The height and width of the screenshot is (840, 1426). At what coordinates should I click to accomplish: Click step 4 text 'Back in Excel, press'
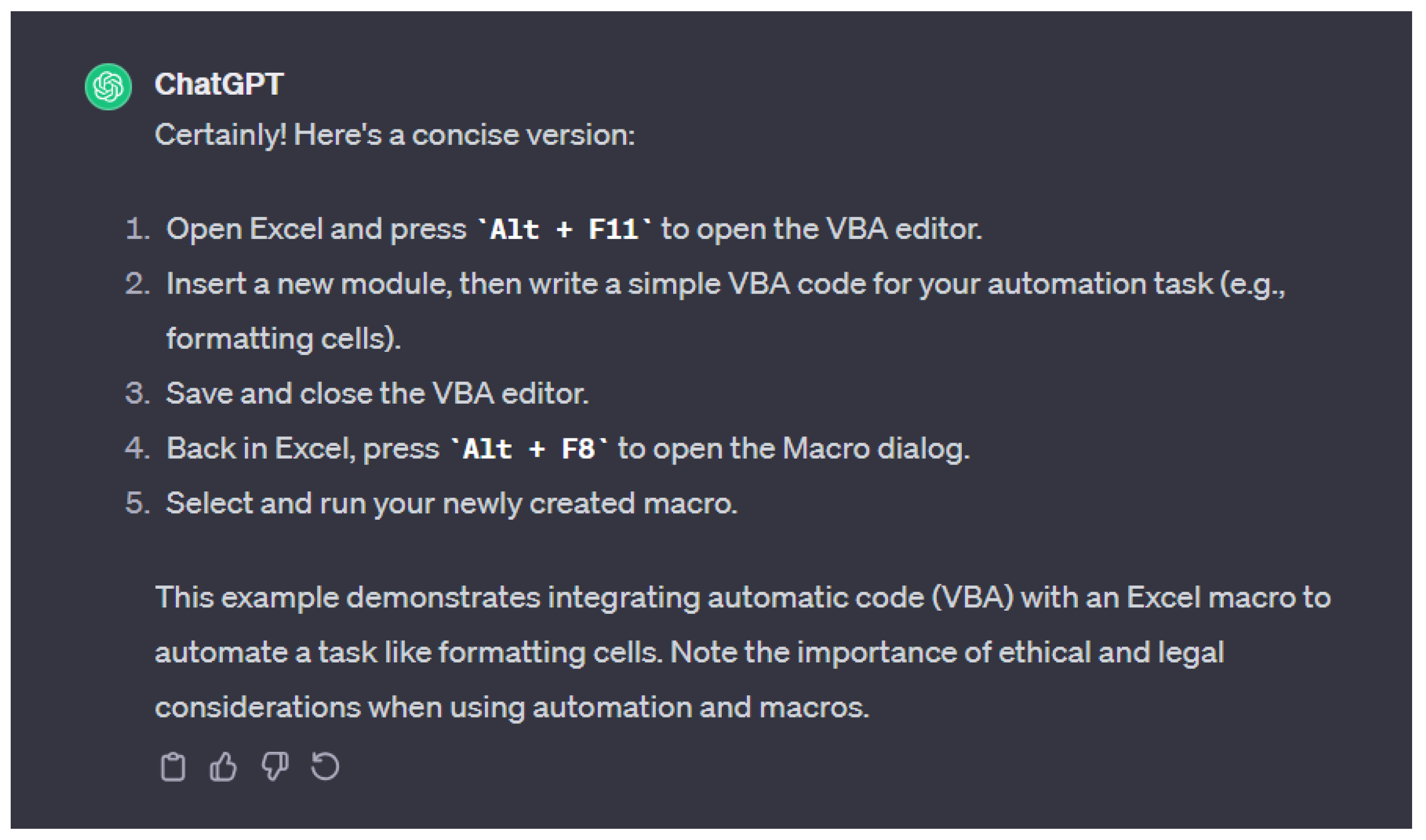point(302,450)
